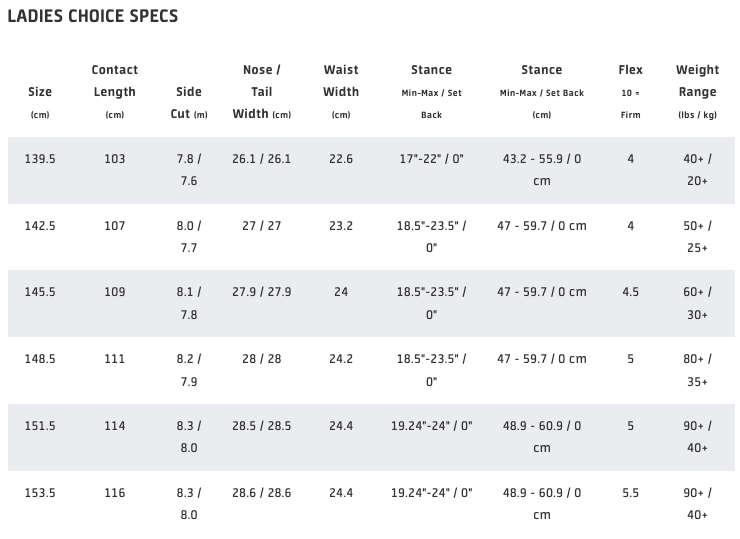
Task: Click the Ladies Choice Specs heading
Action: click(x=93, y=16)
